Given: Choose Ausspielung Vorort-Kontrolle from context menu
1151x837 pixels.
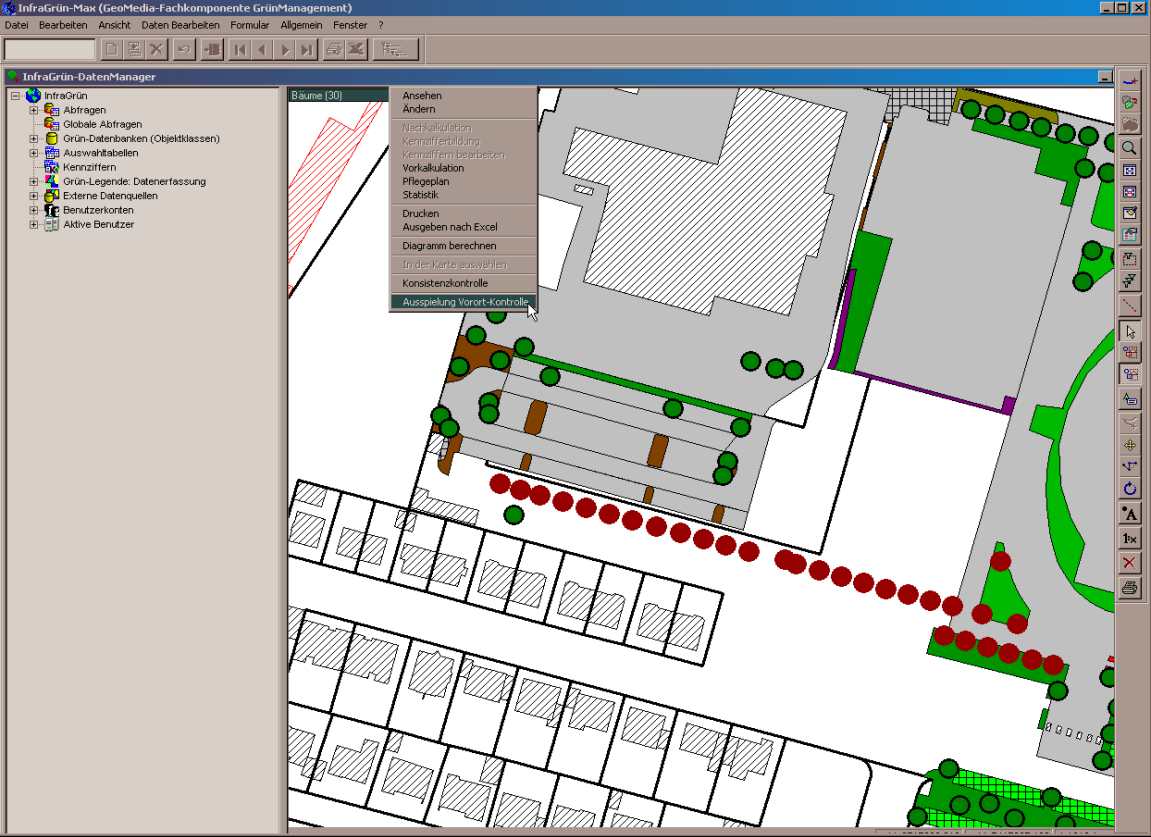Looking at the screenshot, I should pos(464,302).
